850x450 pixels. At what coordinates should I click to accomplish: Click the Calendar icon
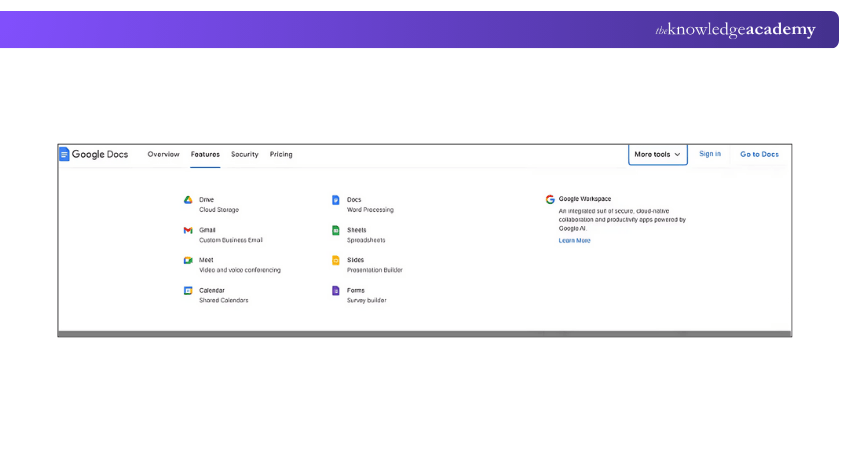coord(188,291)
